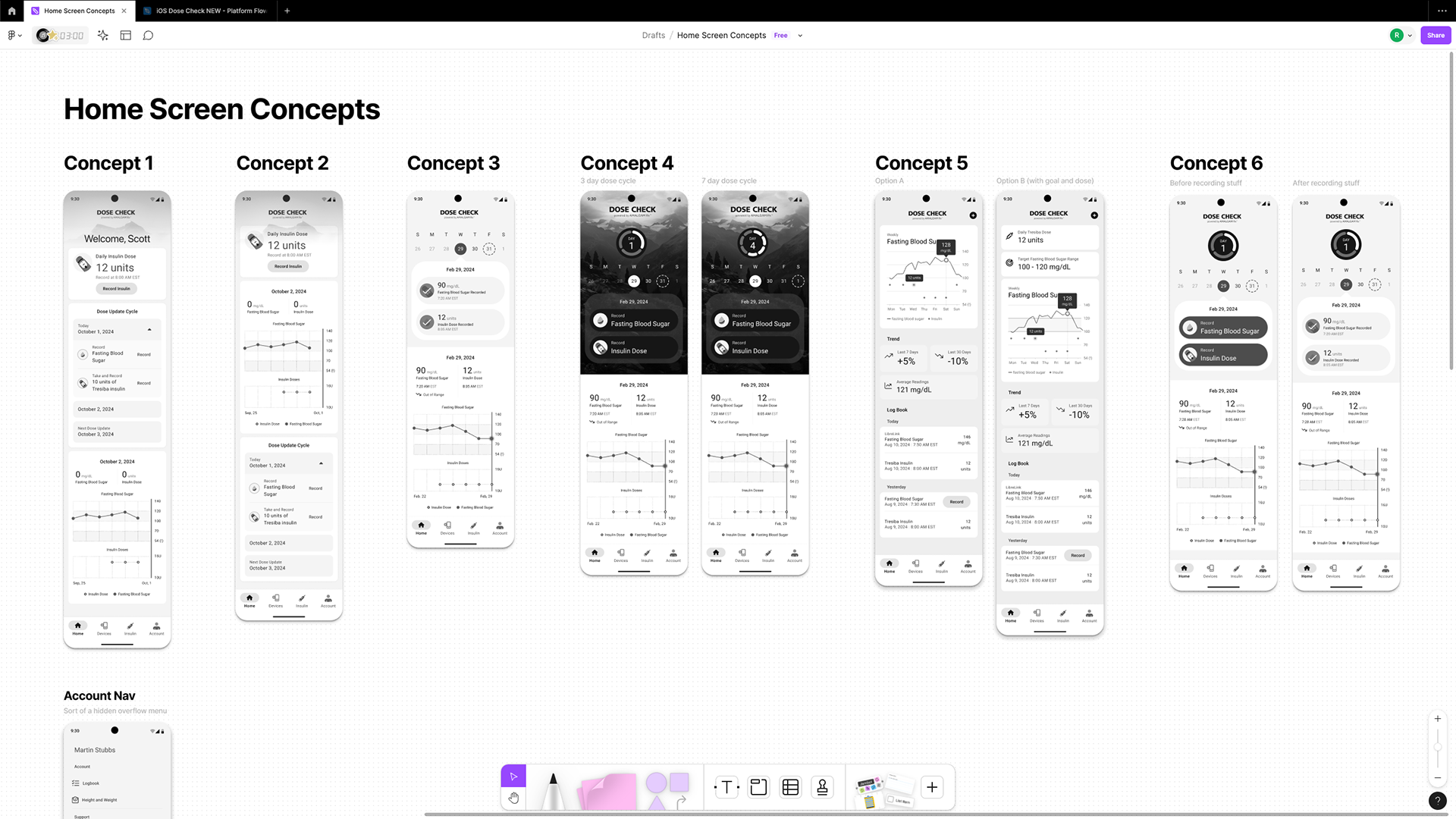The image size is (1456, 819).
Task: Open the AI sparkle actions tool
Action: pos(103,35)
